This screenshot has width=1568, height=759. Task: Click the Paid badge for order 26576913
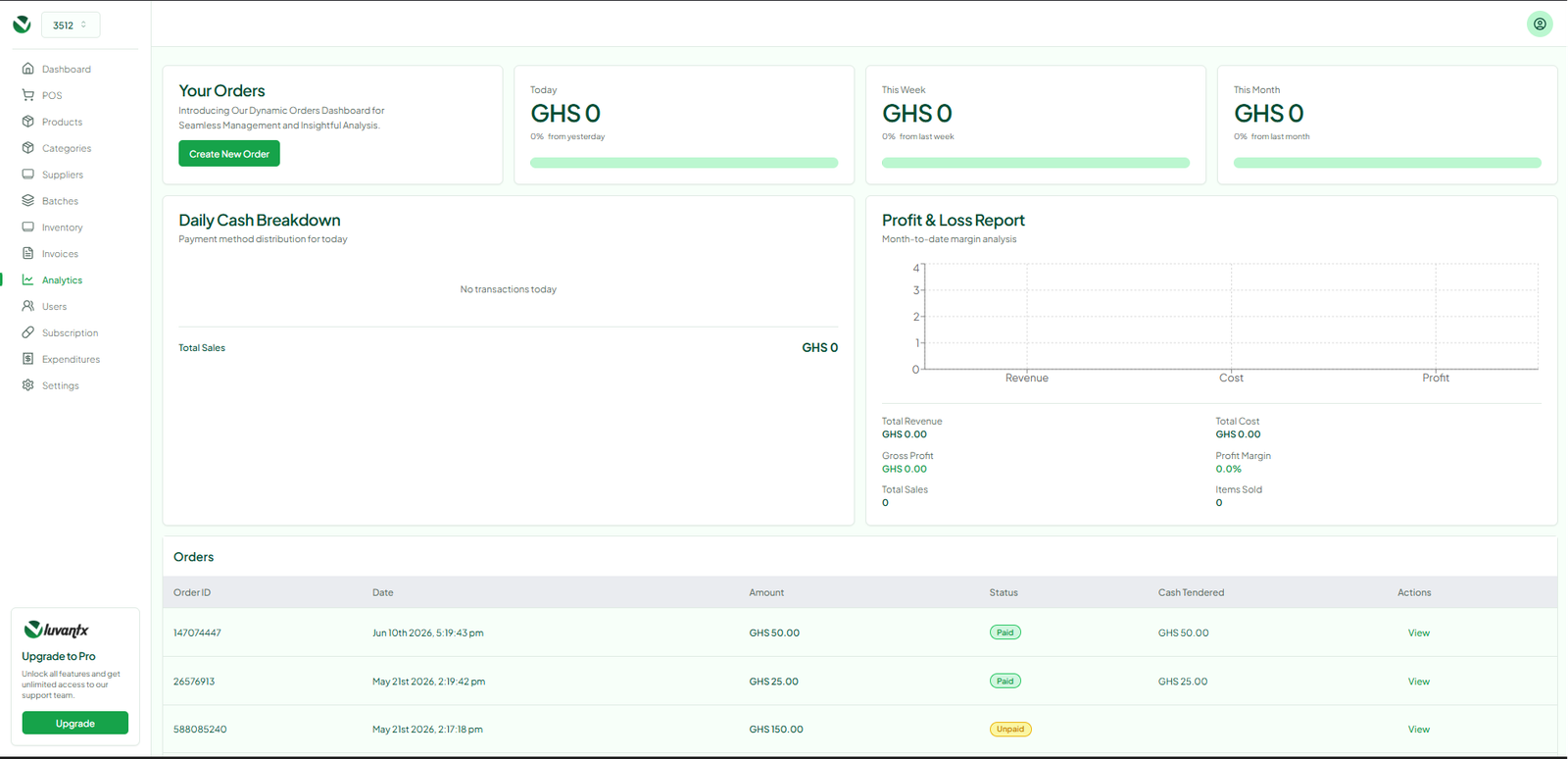tap(1005, 681)
